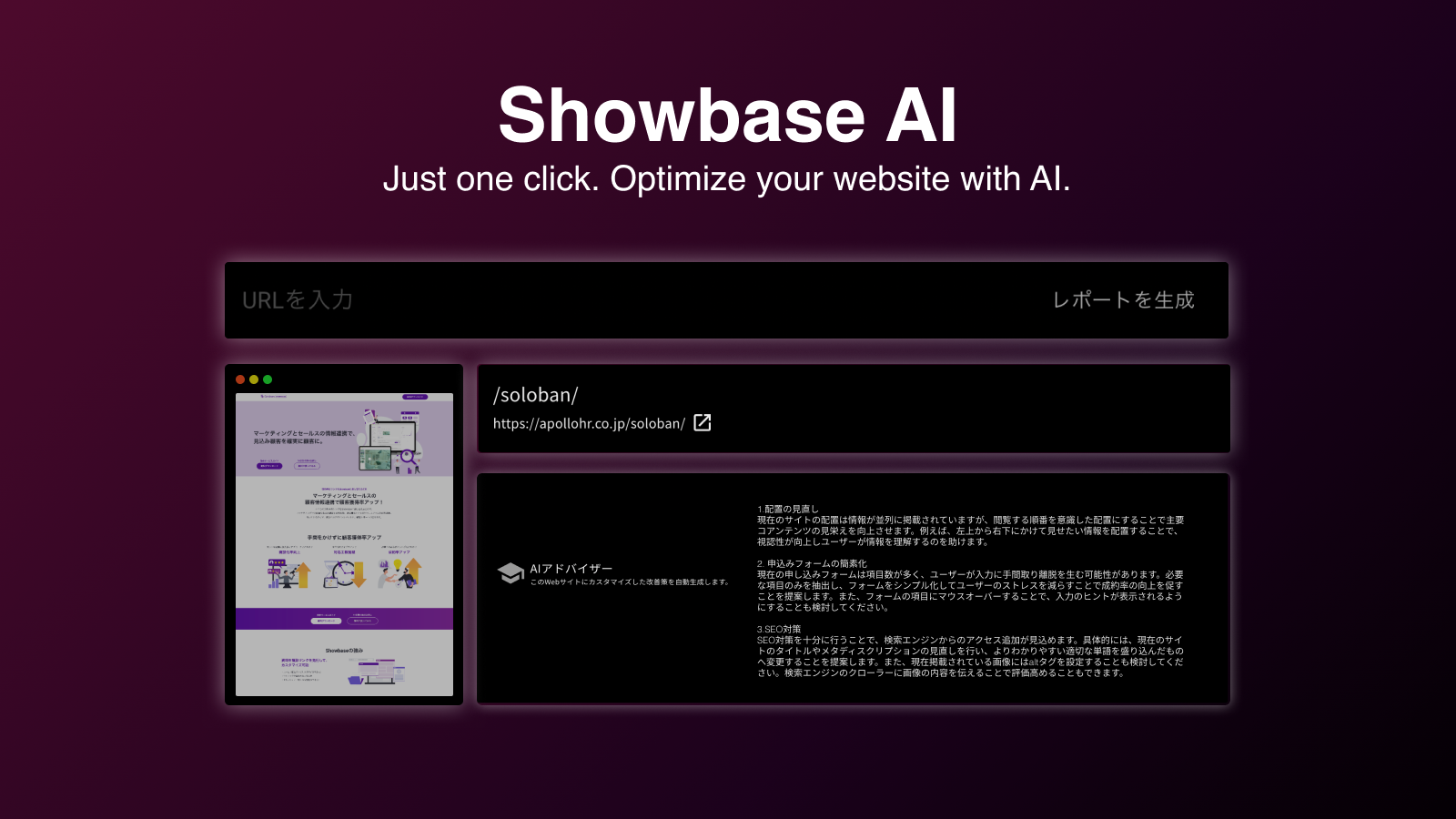Click the レポートを生成 button
Image resolution: width=1456 pixels, height=819 pixels.
pyautogui.click(x=1124, y=300)
